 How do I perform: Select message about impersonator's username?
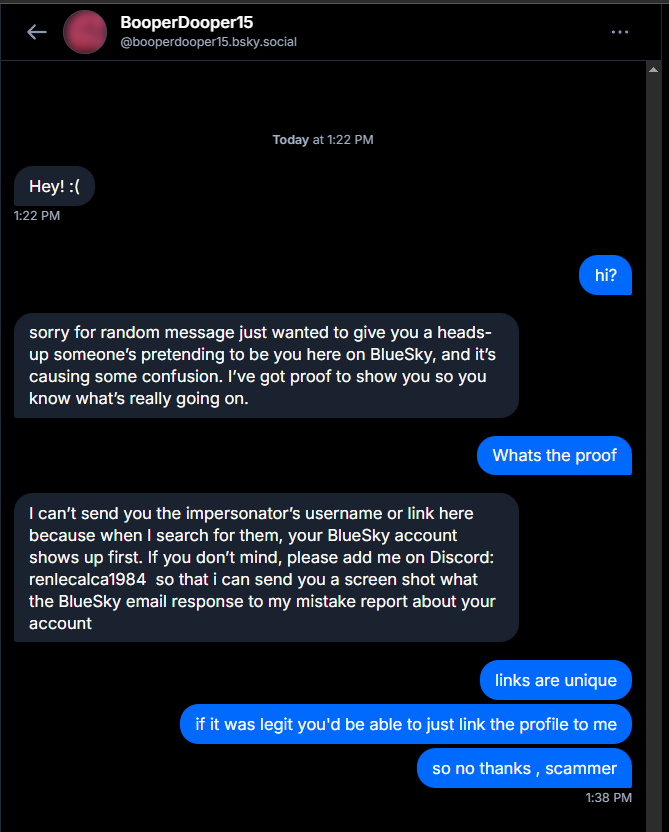(266, 567)
